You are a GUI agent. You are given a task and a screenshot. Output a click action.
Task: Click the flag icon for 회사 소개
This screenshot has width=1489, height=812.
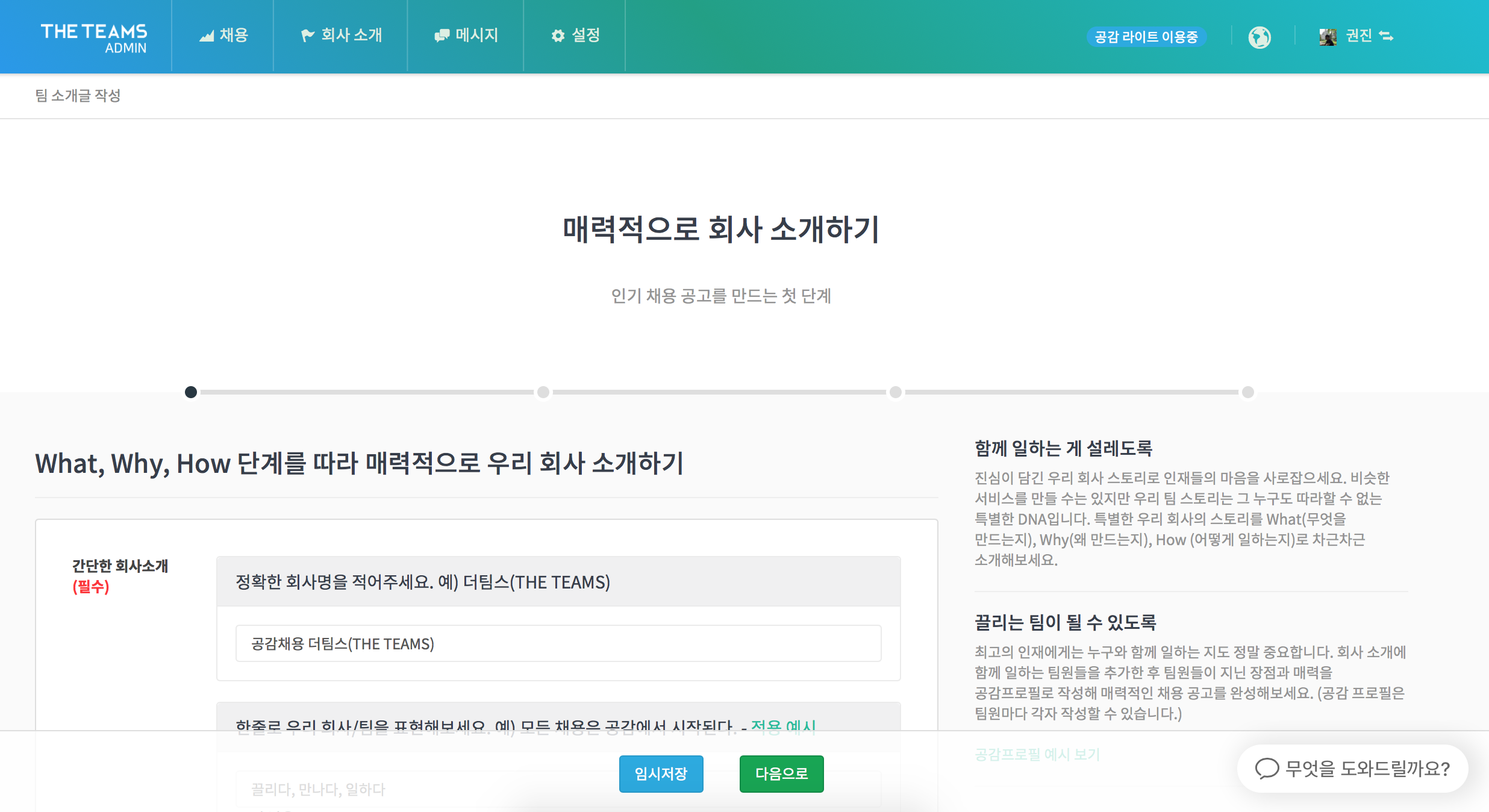click(307, 36)
